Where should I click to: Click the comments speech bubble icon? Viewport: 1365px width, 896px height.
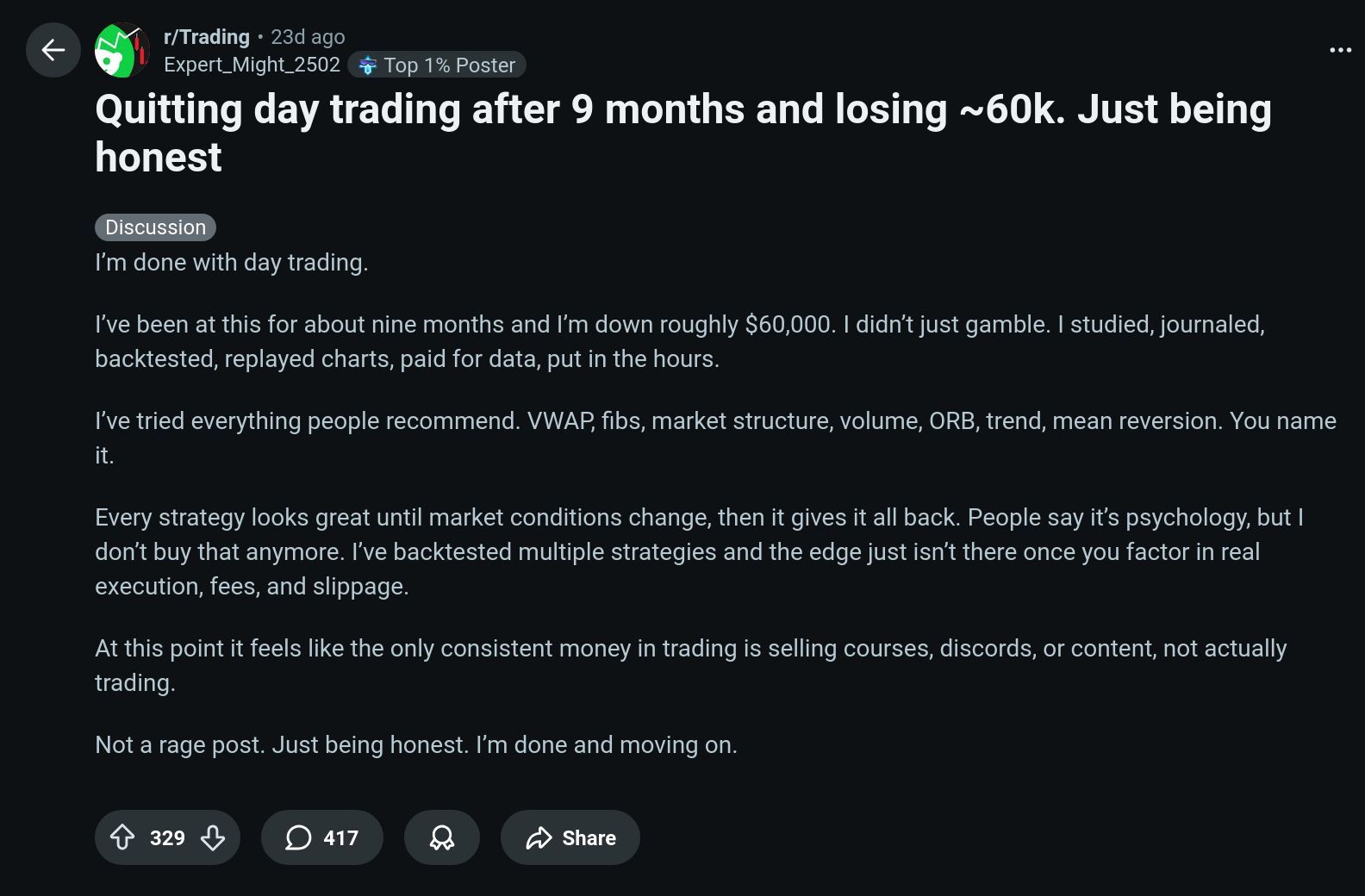pos(298,837)
